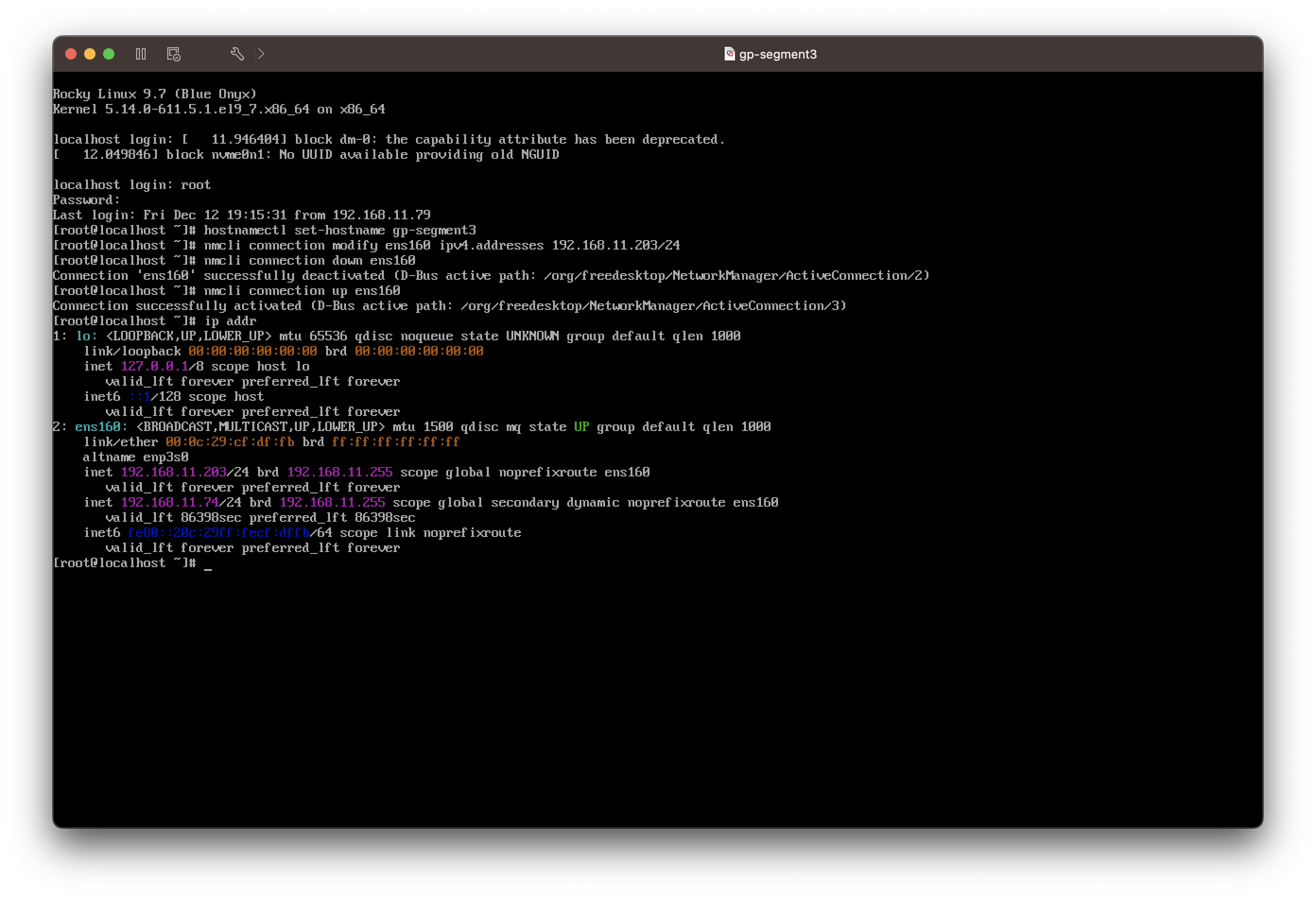This screenshot has height=898, width=1316.
Task: Open virtual machine settings wrench
Action: (x=237, y=54)
